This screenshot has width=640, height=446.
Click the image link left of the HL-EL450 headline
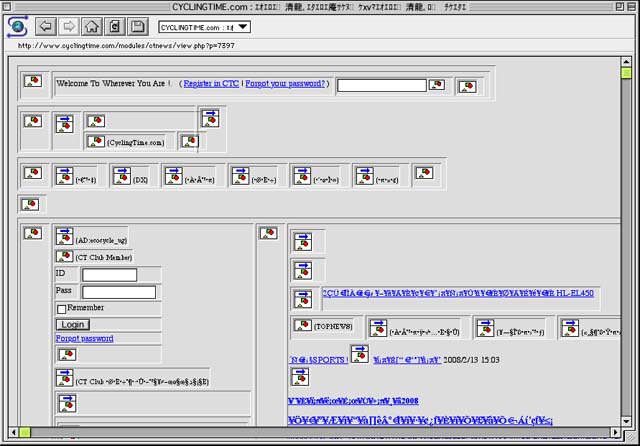click(303, 299)
